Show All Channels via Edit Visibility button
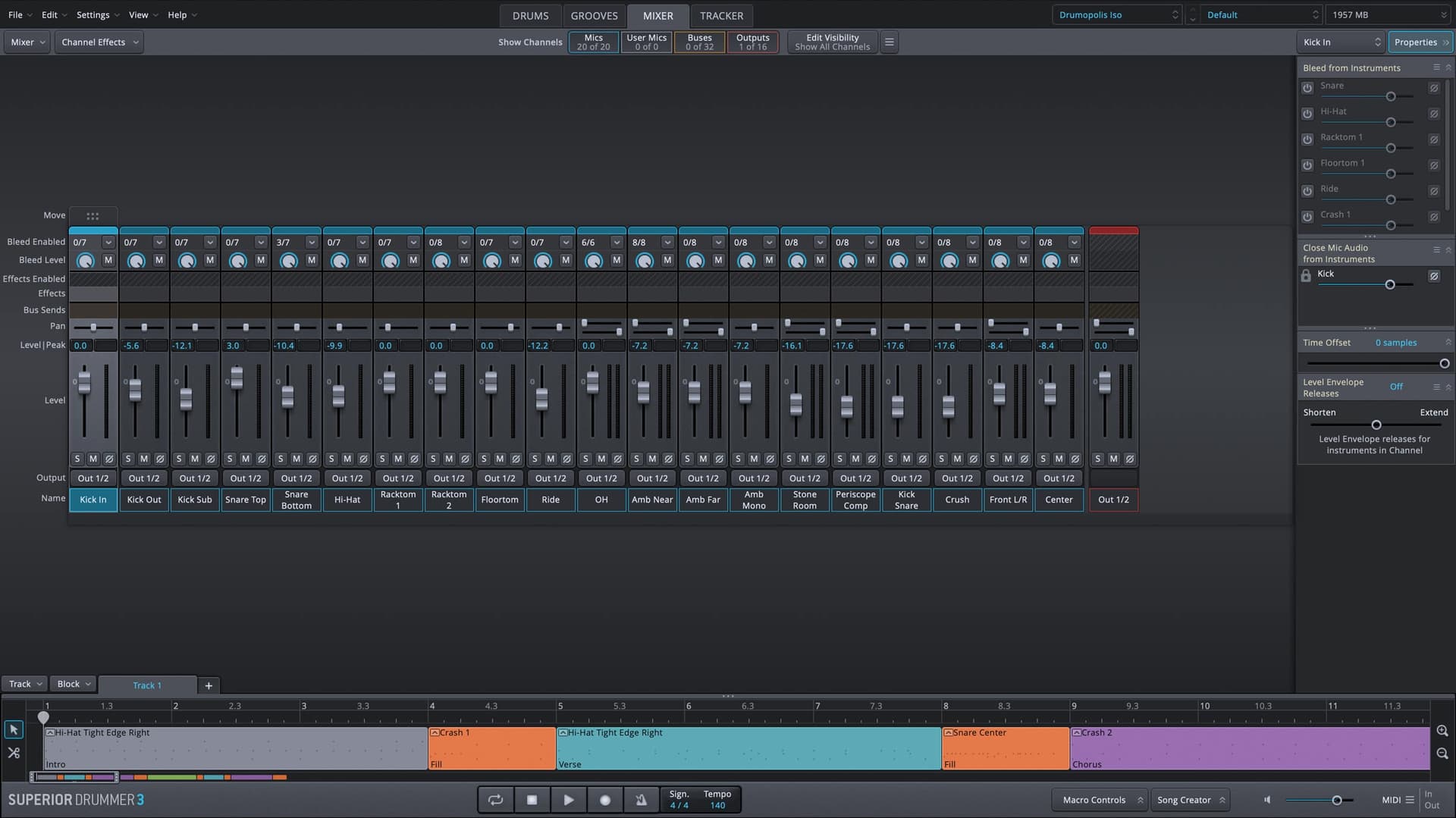The image size is (1456, 818). pyautogui.click(x=832, y=42)
